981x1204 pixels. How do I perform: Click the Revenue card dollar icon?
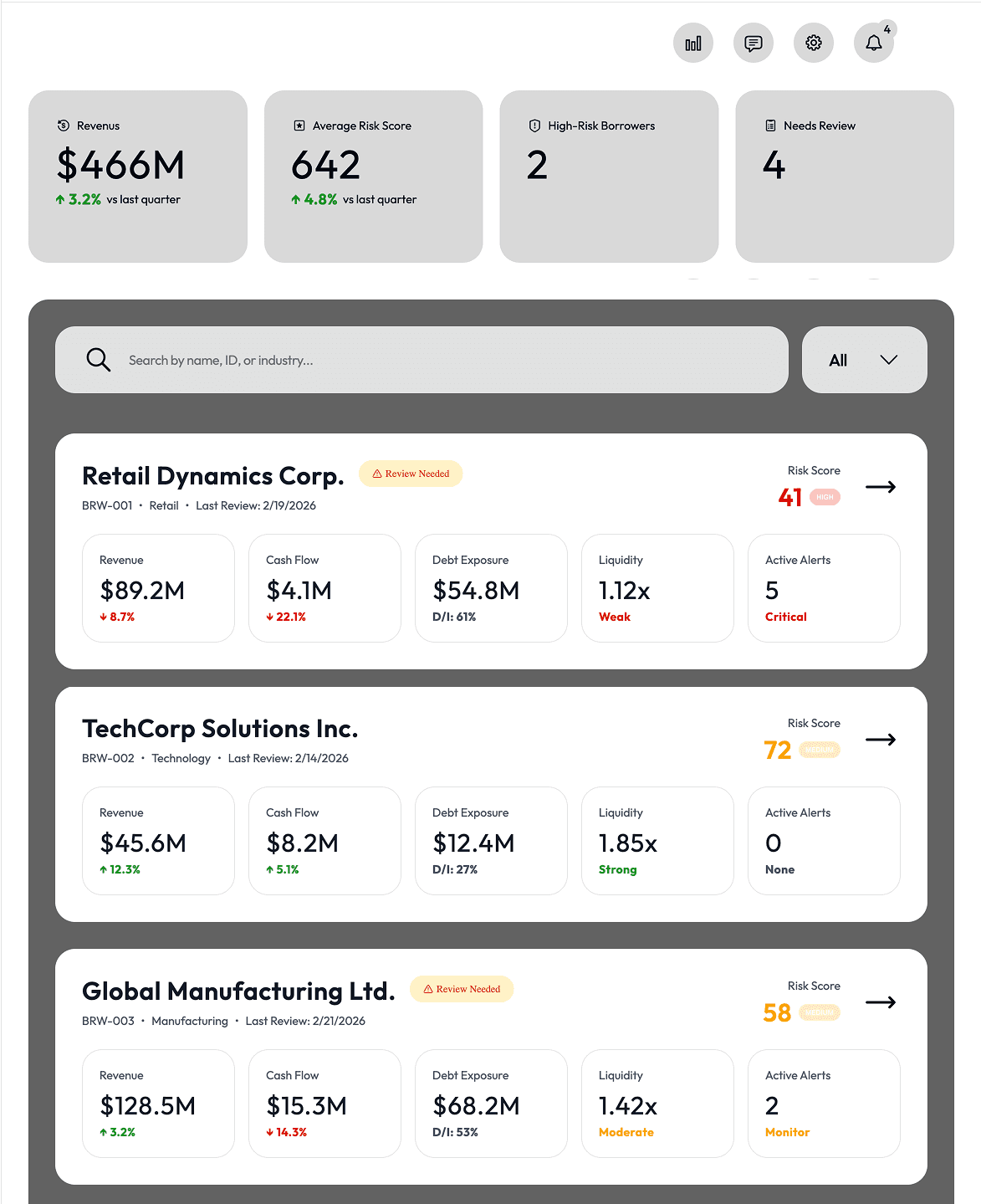click(63, 126)
